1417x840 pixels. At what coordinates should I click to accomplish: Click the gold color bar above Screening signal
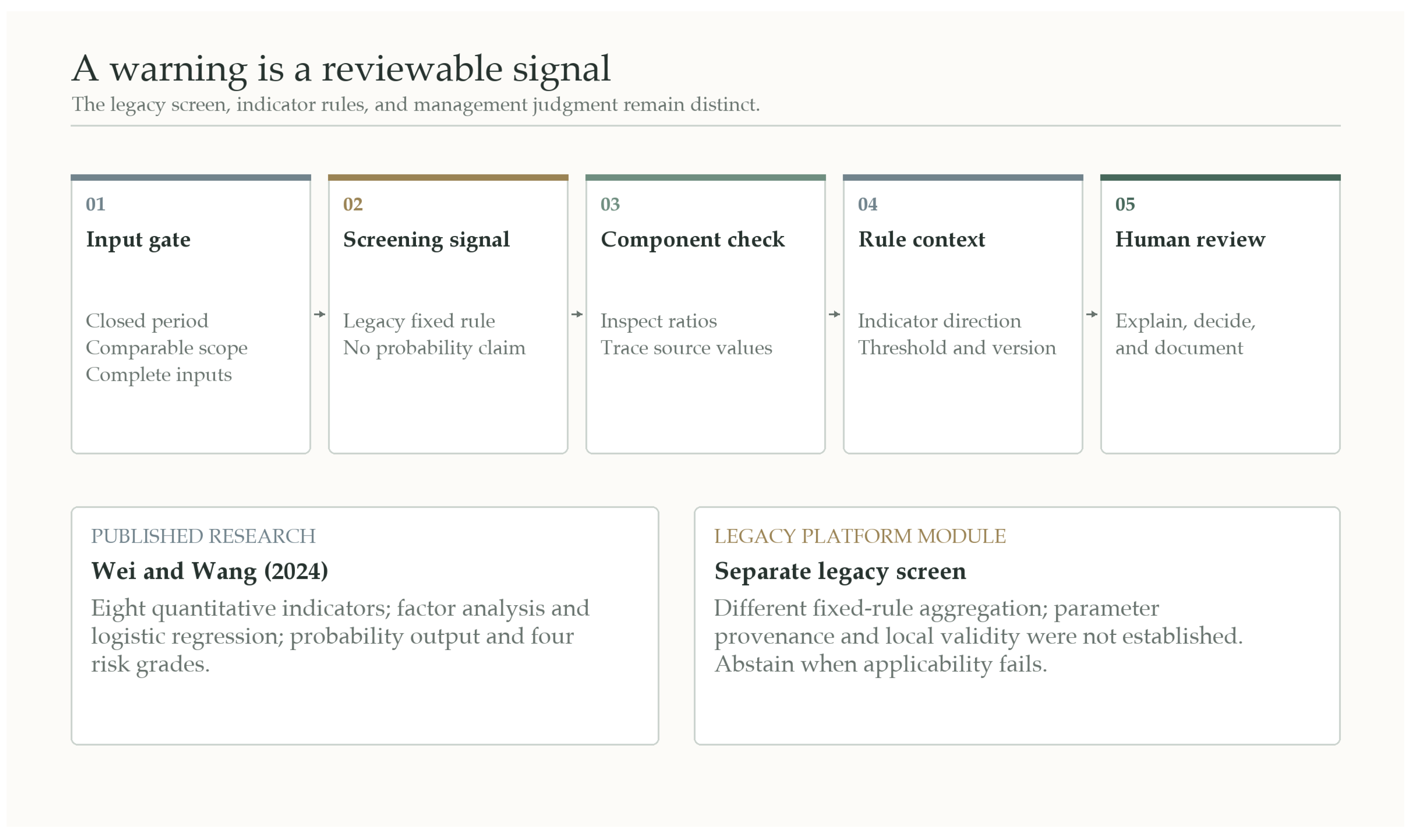pos(448,178)
